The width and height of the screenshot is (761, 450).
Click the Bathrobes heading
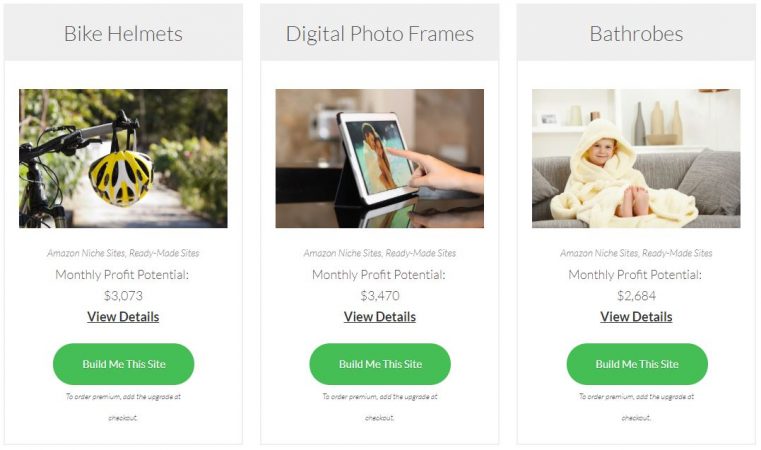coord(636,33)
